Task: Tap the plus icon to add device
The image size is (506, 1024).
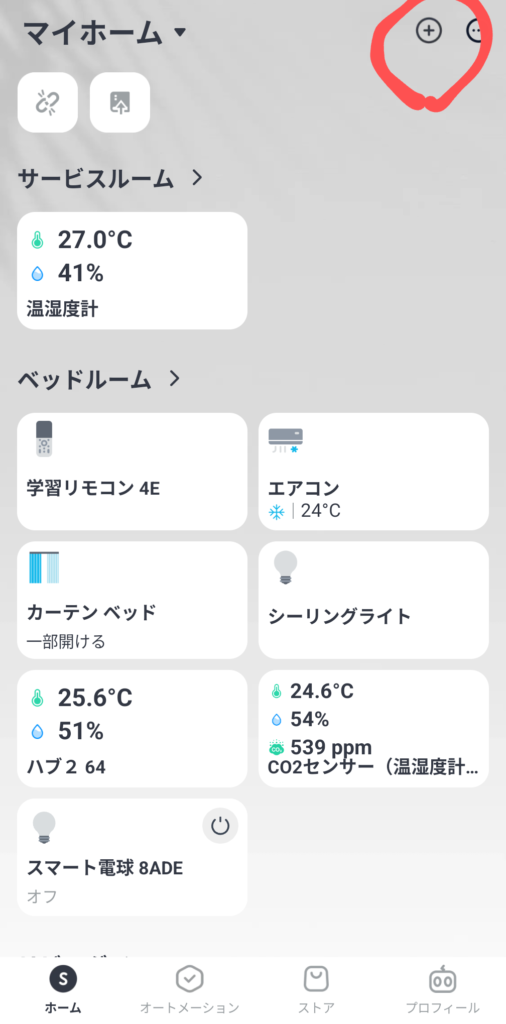Action: click(x=428, y=31)
